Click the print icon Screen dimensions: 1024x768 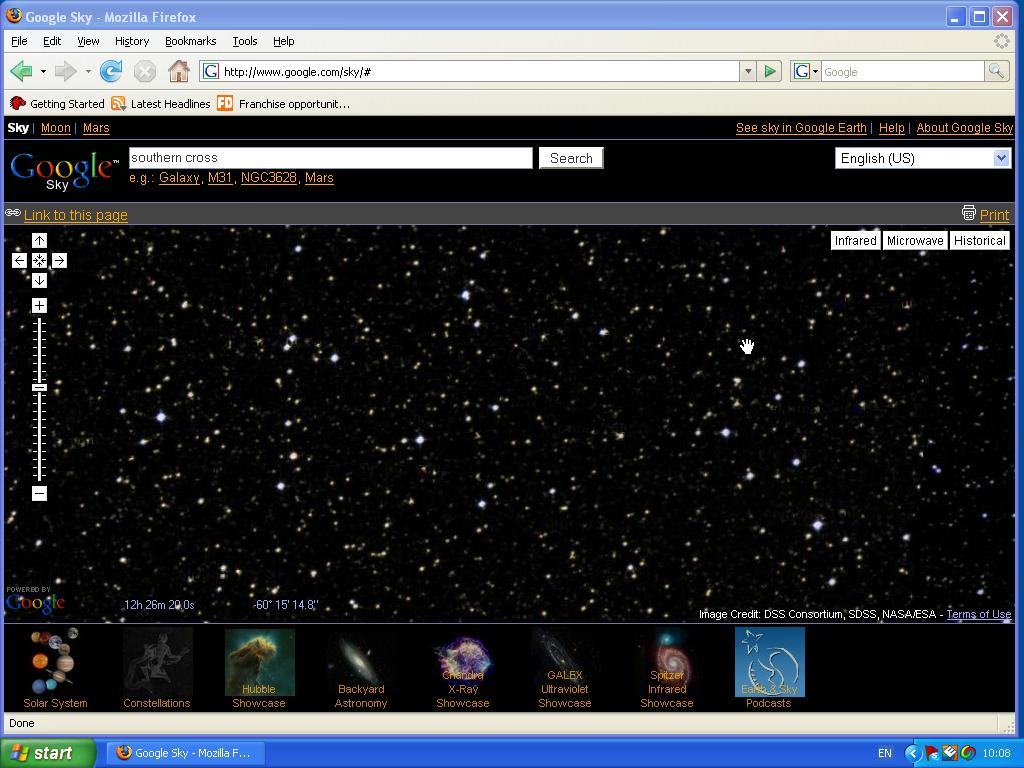click(968, 213)
